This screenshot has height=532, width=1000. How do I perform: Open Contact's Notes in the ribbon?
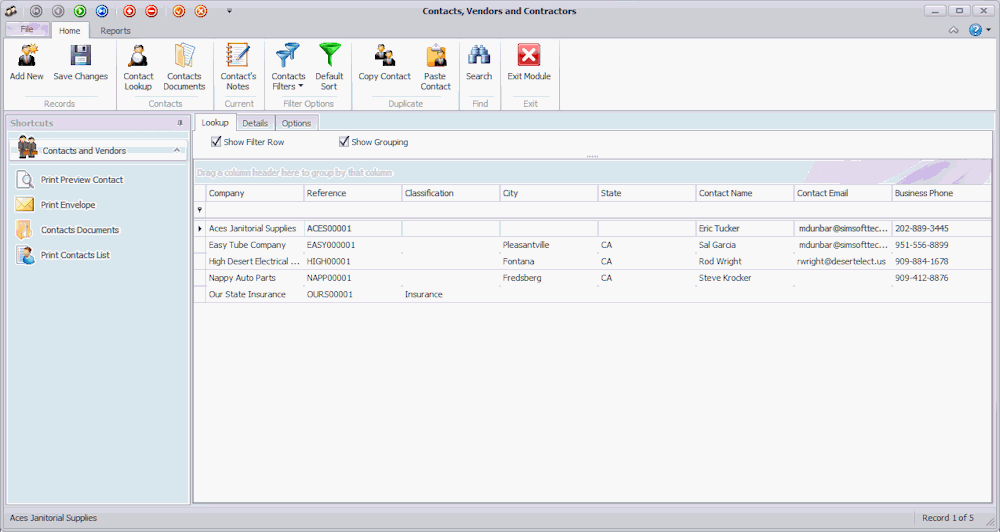coord(238,56)
